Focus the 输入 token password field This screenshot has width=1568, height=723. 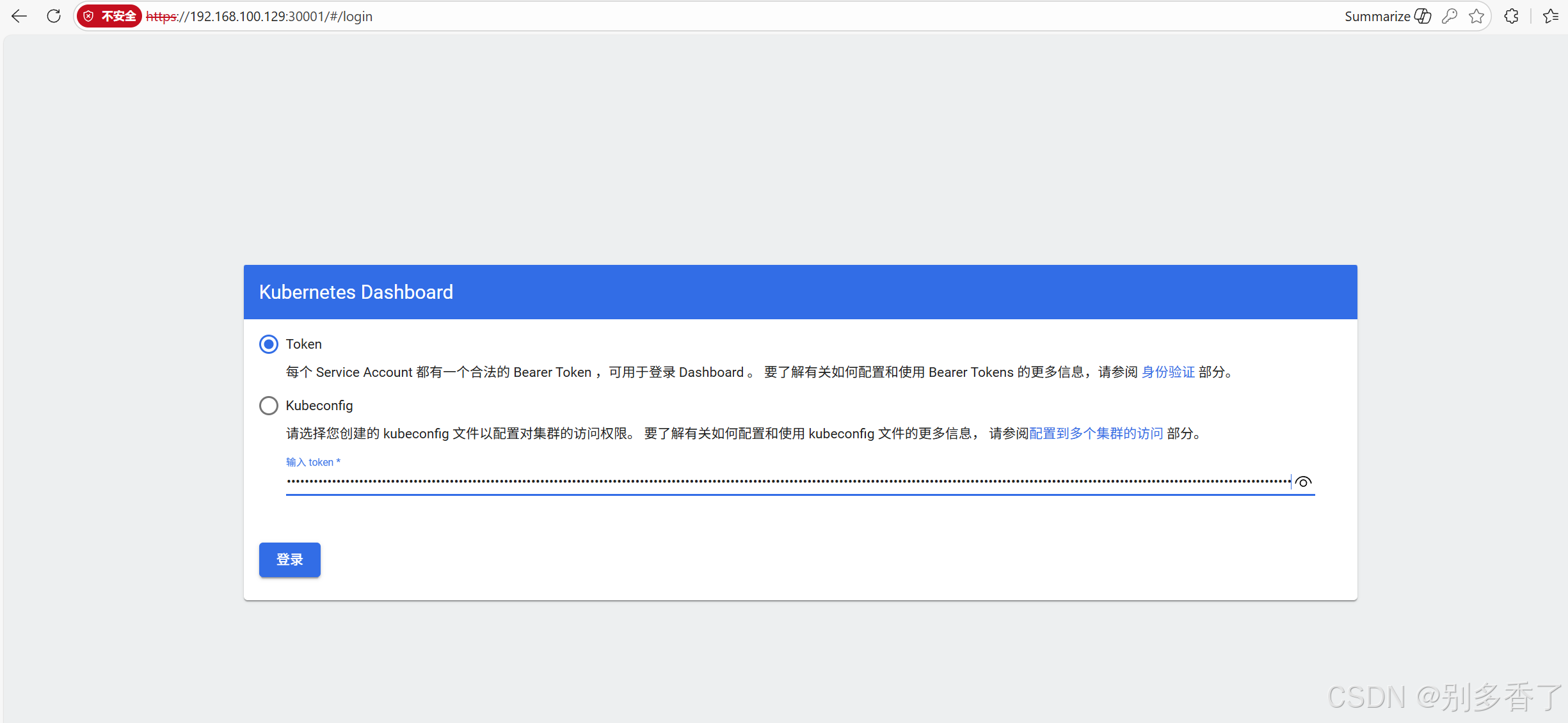[787, 482]
